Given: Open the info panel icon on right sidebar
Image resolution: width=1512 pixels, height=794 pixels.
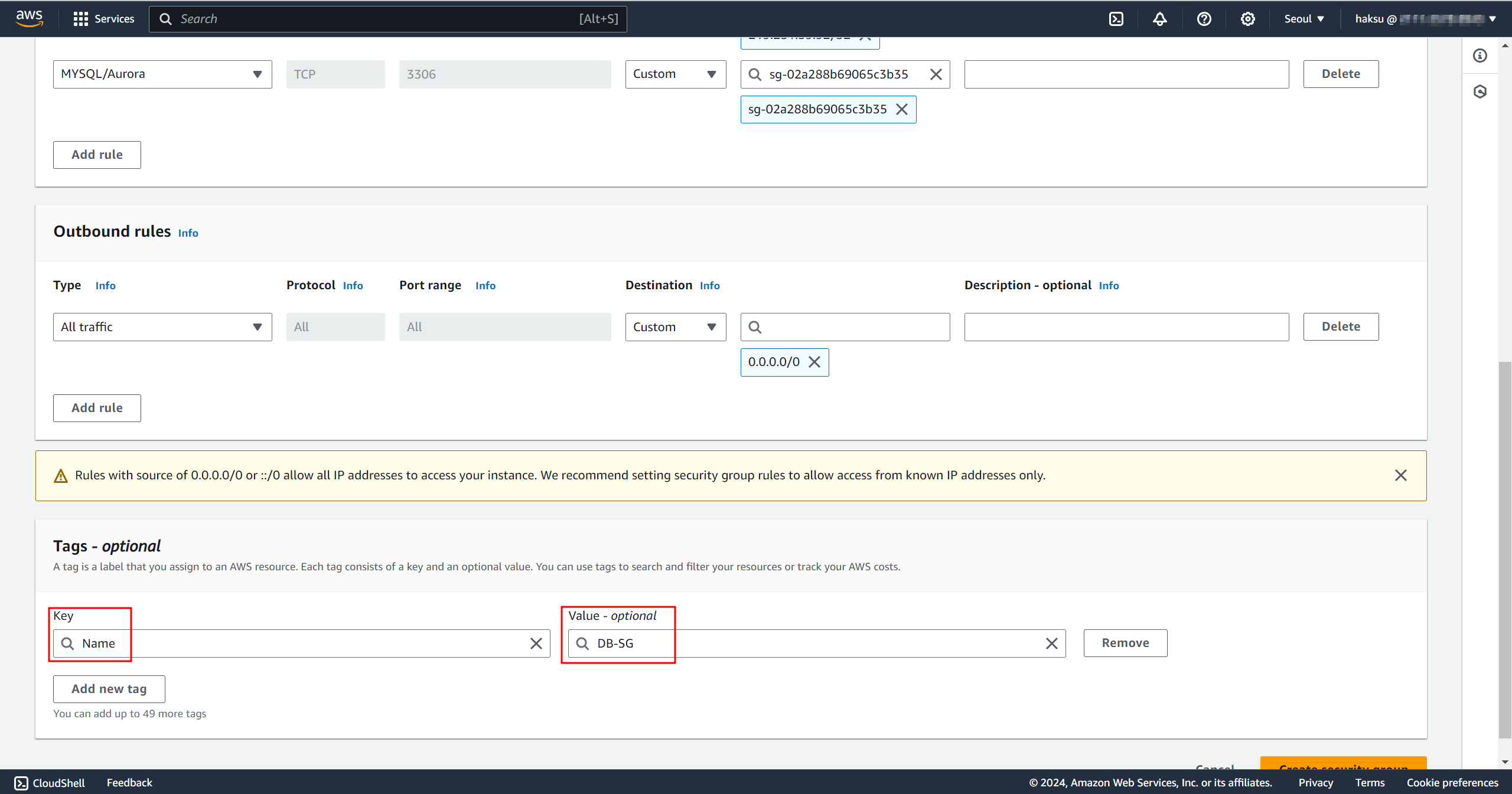Looking at the screenshot, I should [1480, 55].
